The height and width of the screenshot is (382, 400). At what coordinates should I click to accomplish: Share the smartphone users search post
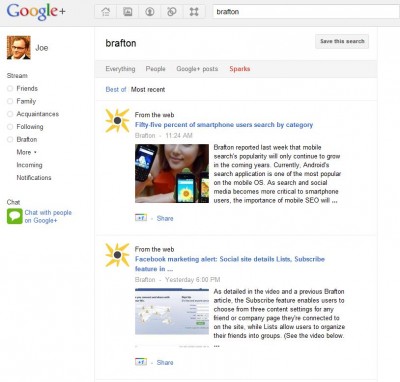coord(165,218)
